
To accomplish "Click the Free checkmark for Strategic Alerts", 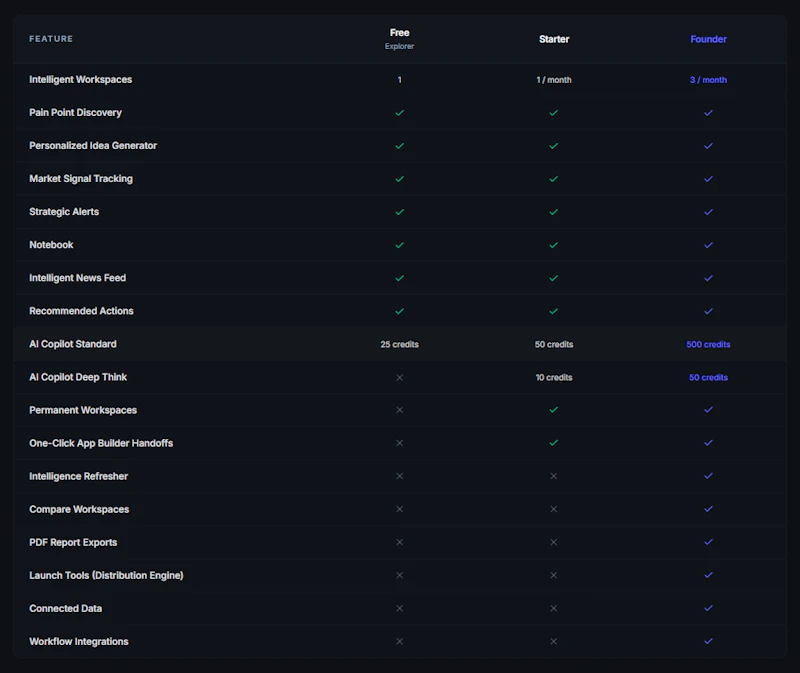I will coord(399,212).
